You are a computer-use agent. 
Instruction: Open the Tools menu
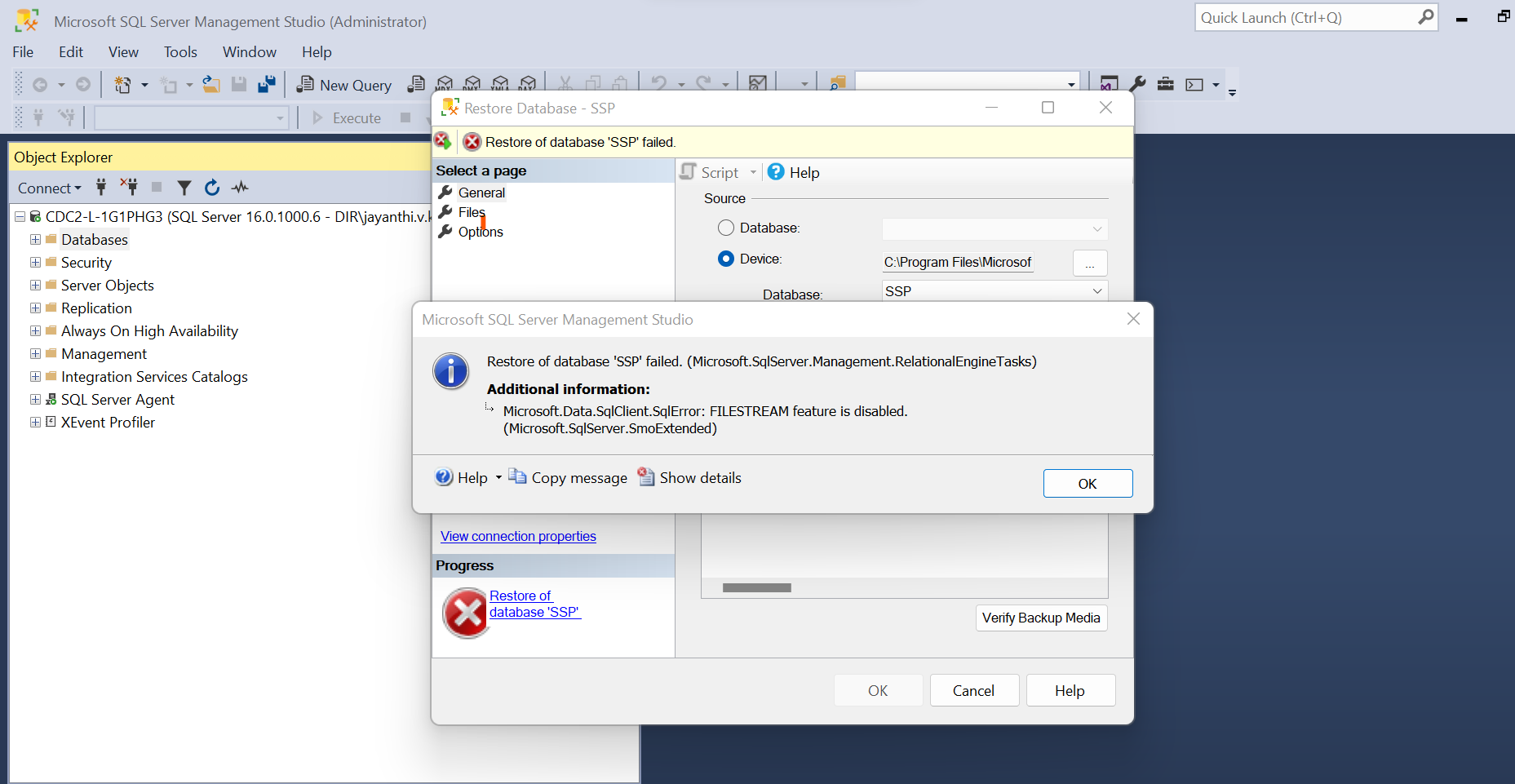pyautogui.click(x=180, y=52)
